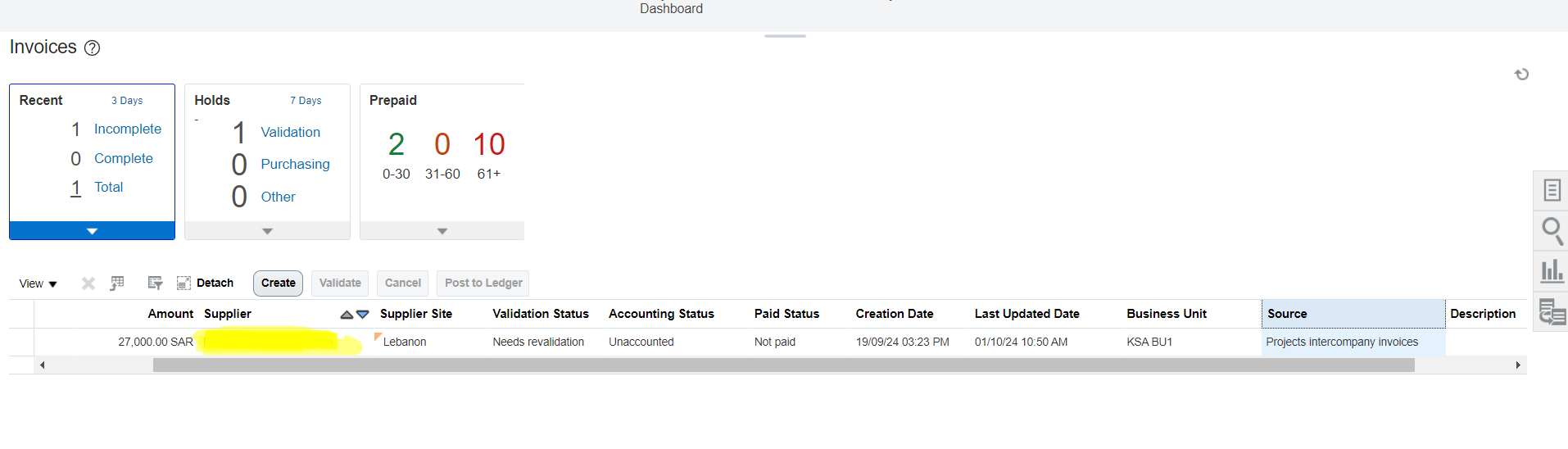
Task: Select the Recent infotile header
Action: (41, 100)
